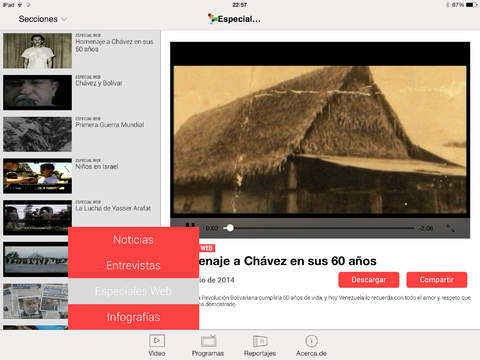The height and width of the screenshot is (360, 480).
Task: Toggle fullscreen video mode
Action: coord(450,228)
